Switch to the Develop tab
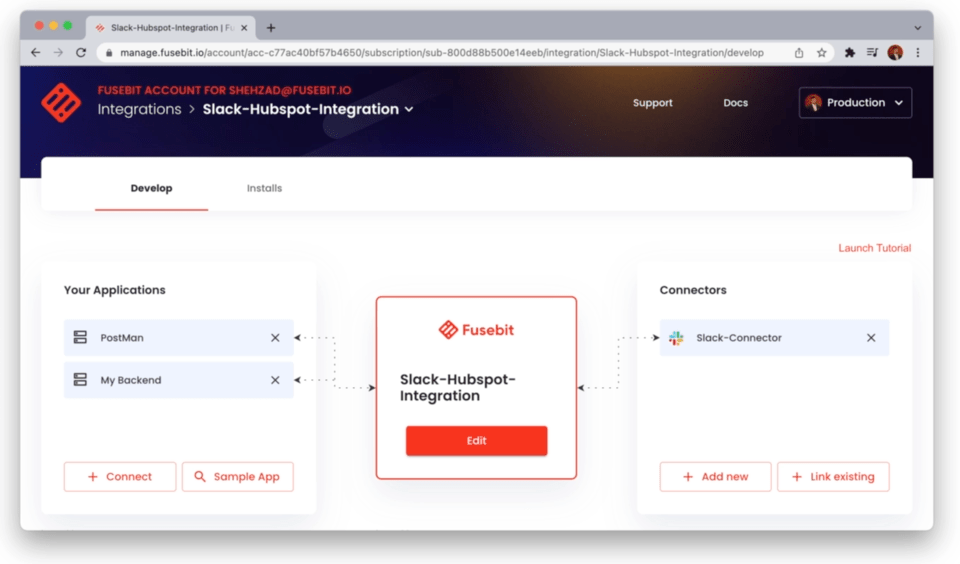This screenshot has width=960, height=564. click(x=151, y=188)
